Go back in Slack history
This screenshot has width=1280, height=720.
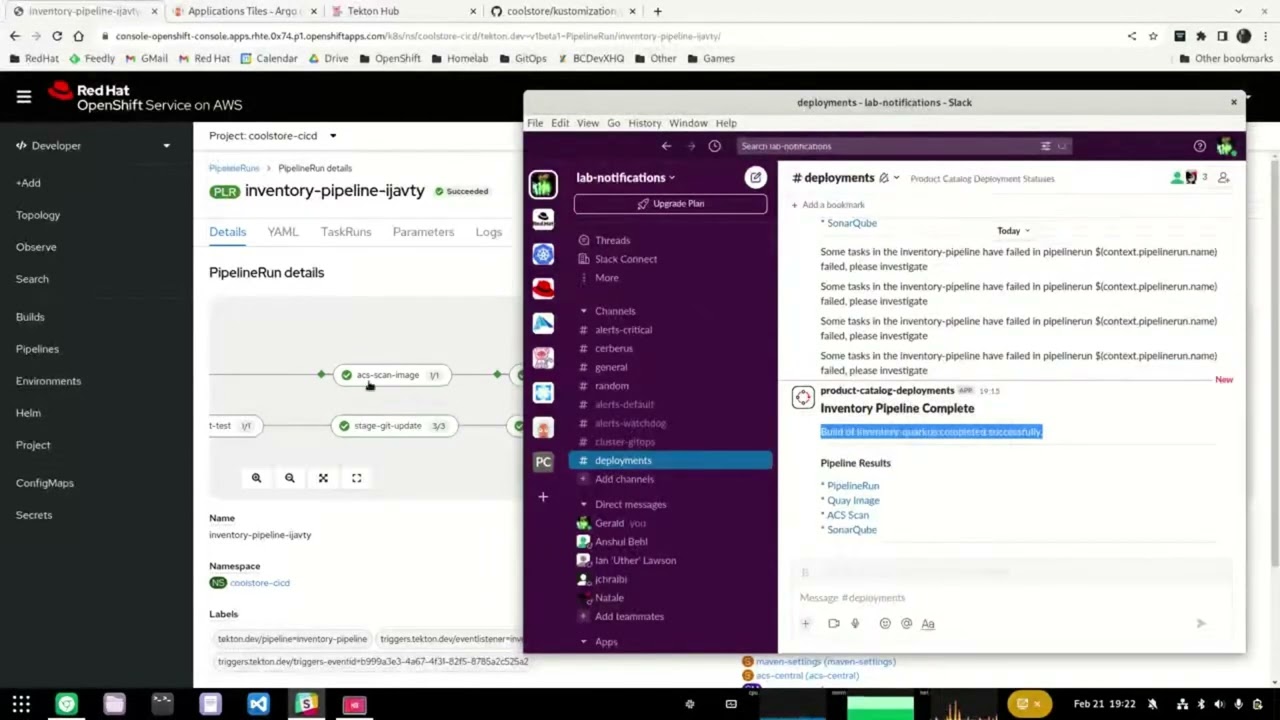pyautogui.click(x=666, y=146)
